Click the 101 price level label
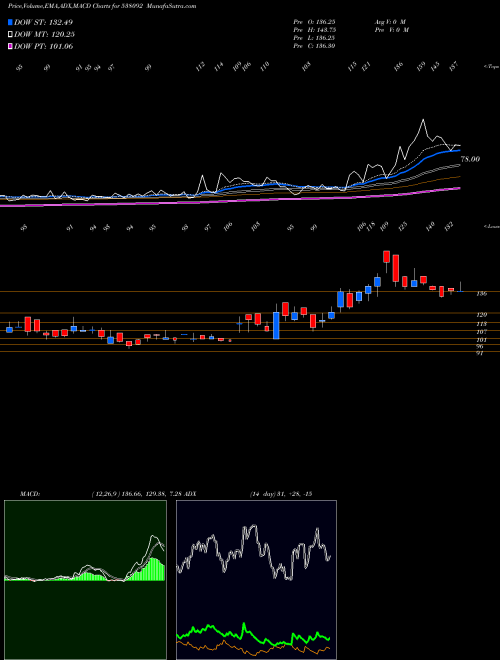500x660 pixels. (x=481, y=340)
